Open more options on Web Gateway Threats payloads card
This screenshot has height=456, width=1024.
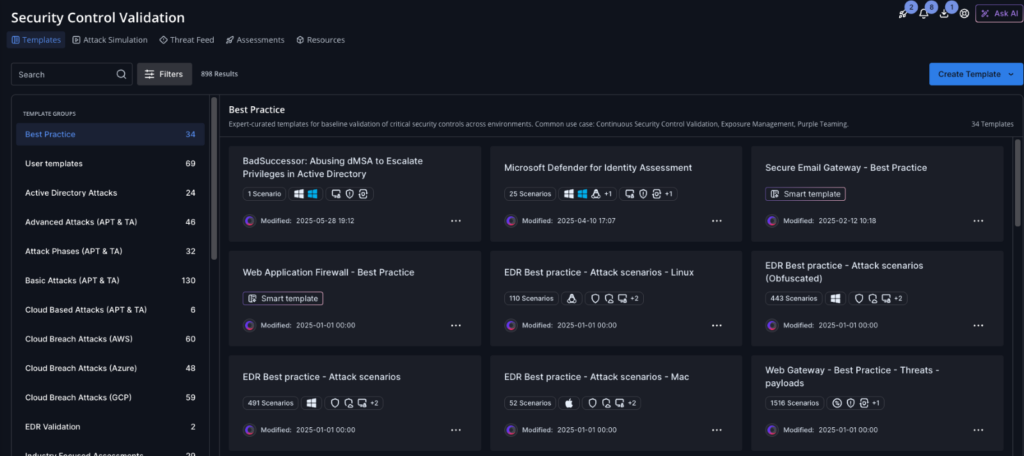click(x=978, y=430)
